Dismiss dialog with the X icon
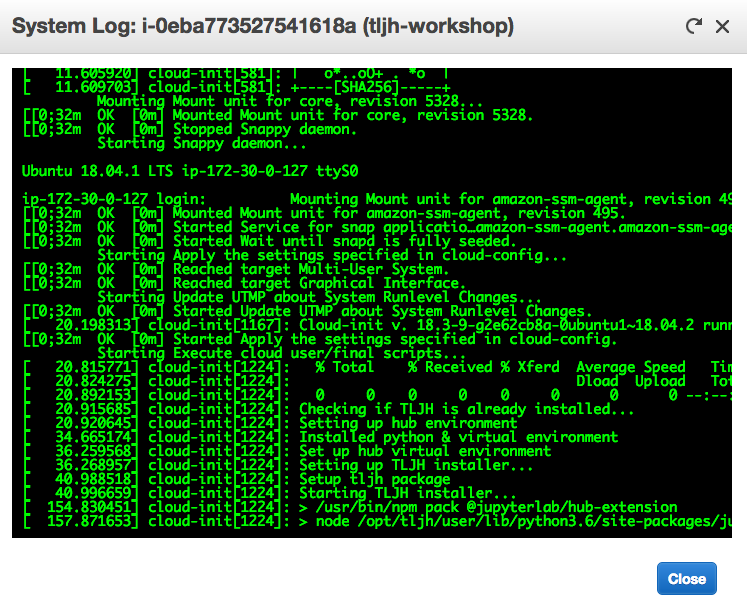747x603 pixels. (722, 27)
